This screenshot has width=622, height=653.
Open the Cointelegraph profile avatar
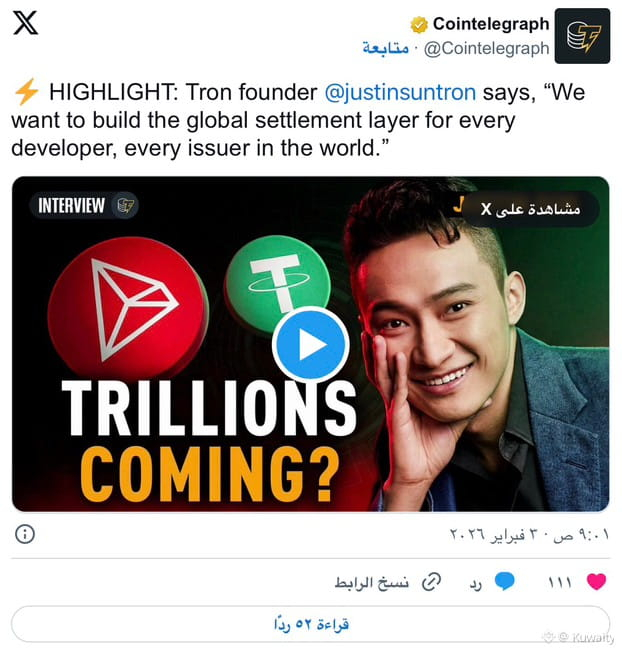coord(582,36)
